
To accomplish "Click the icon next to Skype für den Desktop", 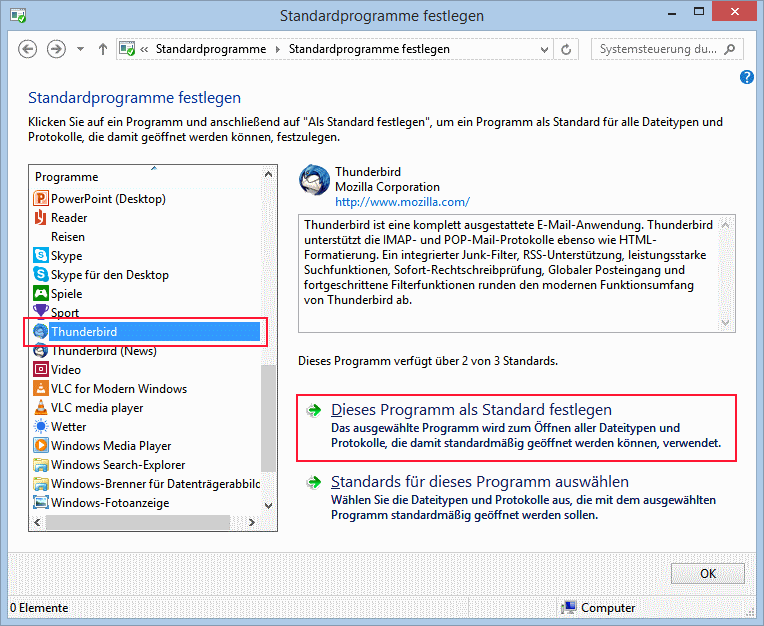I will (40, 275).
